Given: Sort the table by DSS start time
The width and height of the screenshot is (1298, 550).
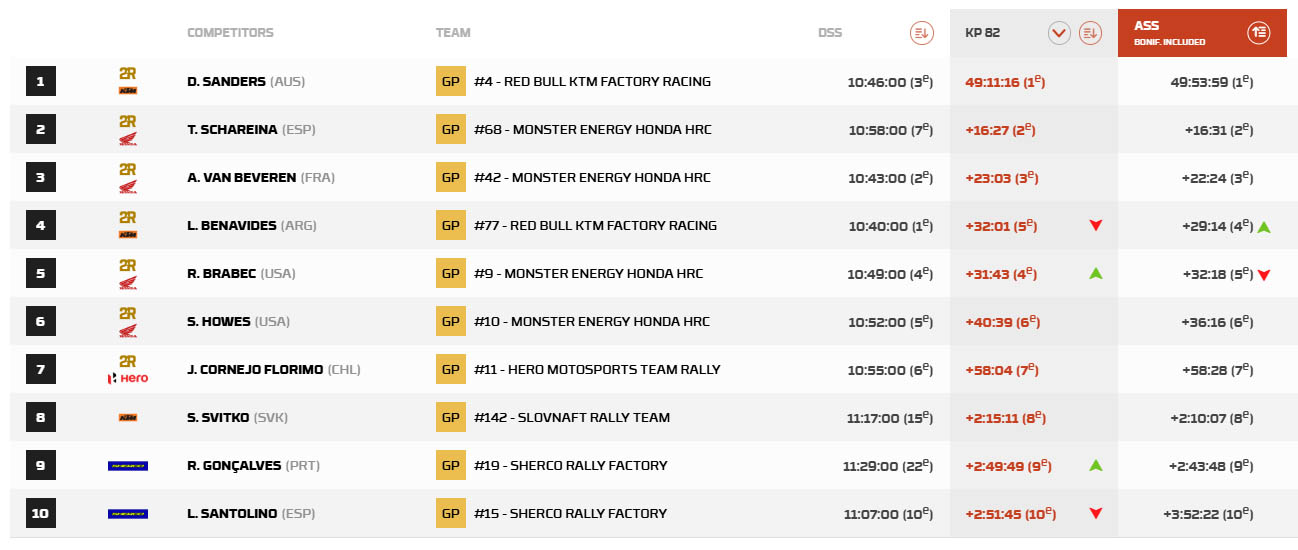Looking at the screenshot, I should [921, 33].
